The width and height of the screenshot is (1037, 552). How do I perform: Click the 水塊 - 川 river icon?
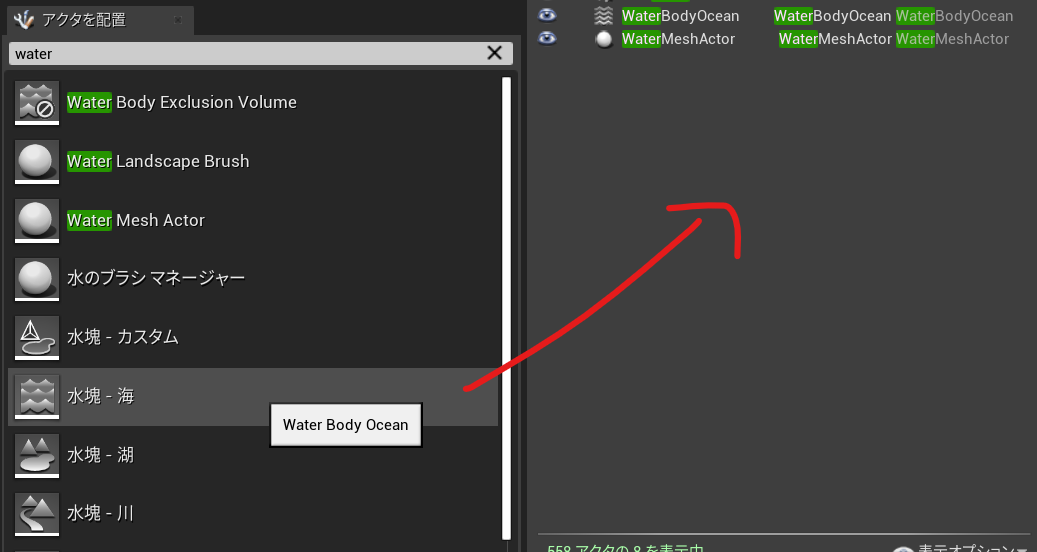pyautogui.click(x=37, y=514)
